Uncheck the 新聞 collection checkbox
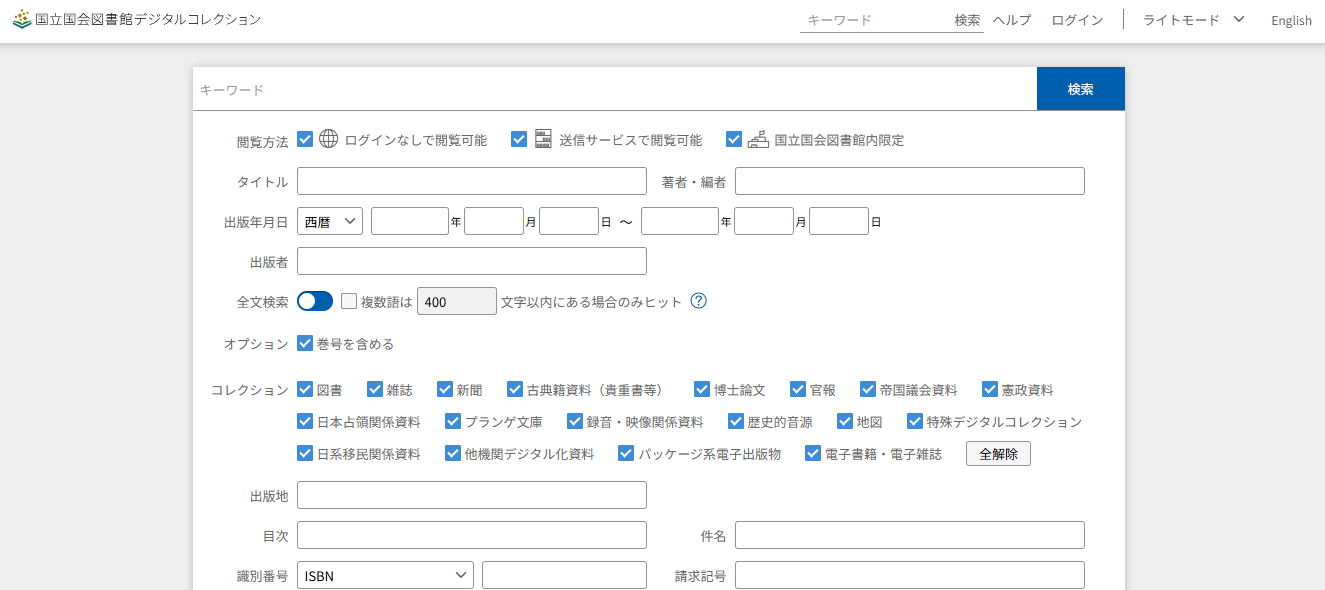The width and height of the screenshot is (1325, 590). pos(445,389)
